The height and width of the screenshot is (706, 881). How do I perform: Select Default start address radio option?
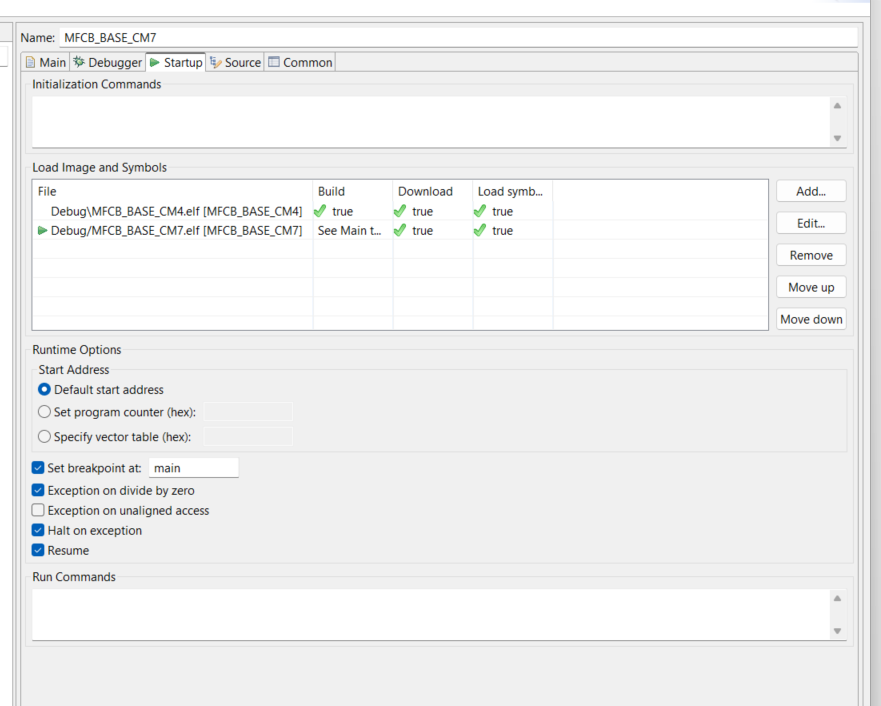44,390
